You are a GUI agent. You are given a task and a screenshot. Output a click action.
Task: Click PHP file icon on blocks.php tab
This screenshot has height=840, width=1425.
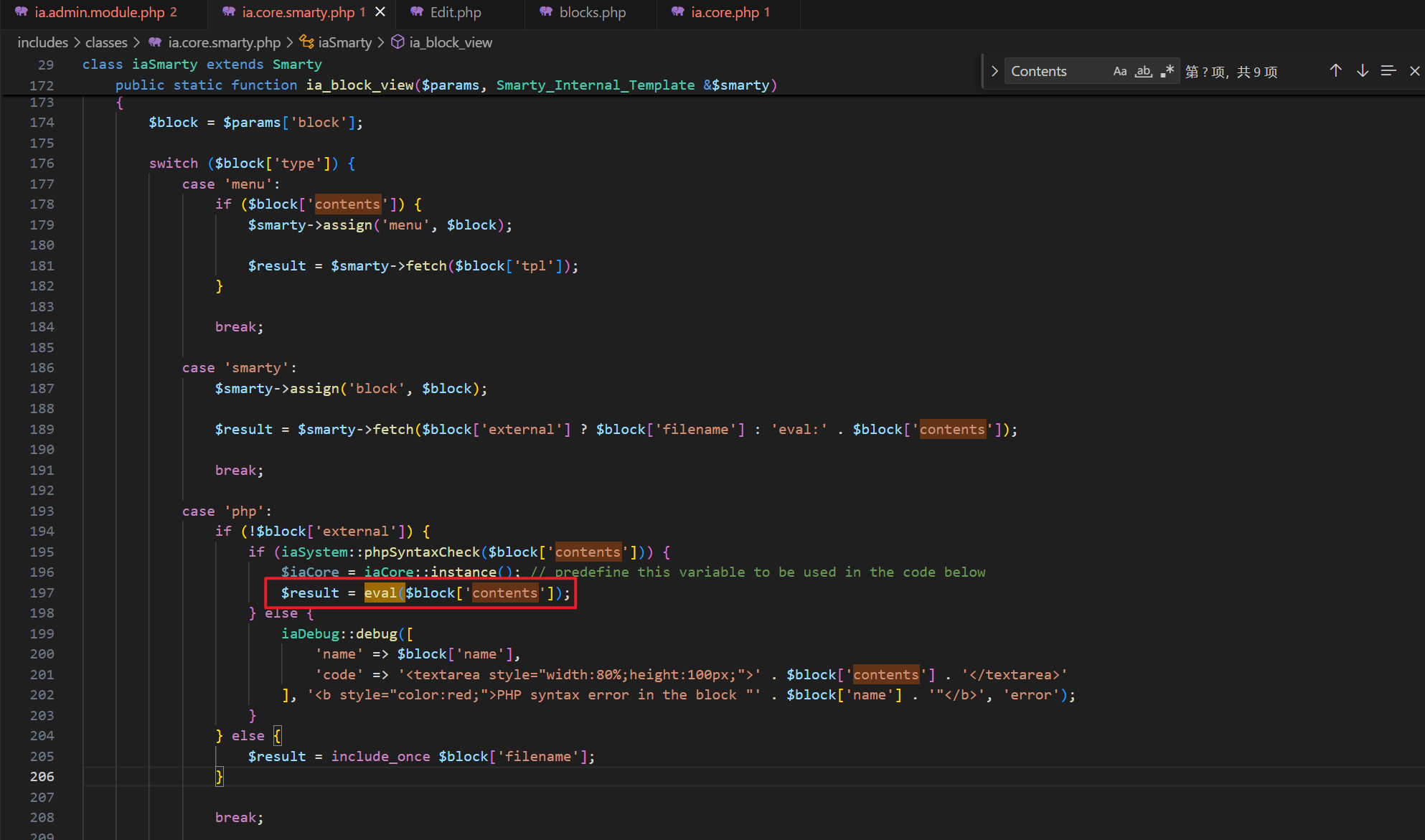[x=546, y=12]
